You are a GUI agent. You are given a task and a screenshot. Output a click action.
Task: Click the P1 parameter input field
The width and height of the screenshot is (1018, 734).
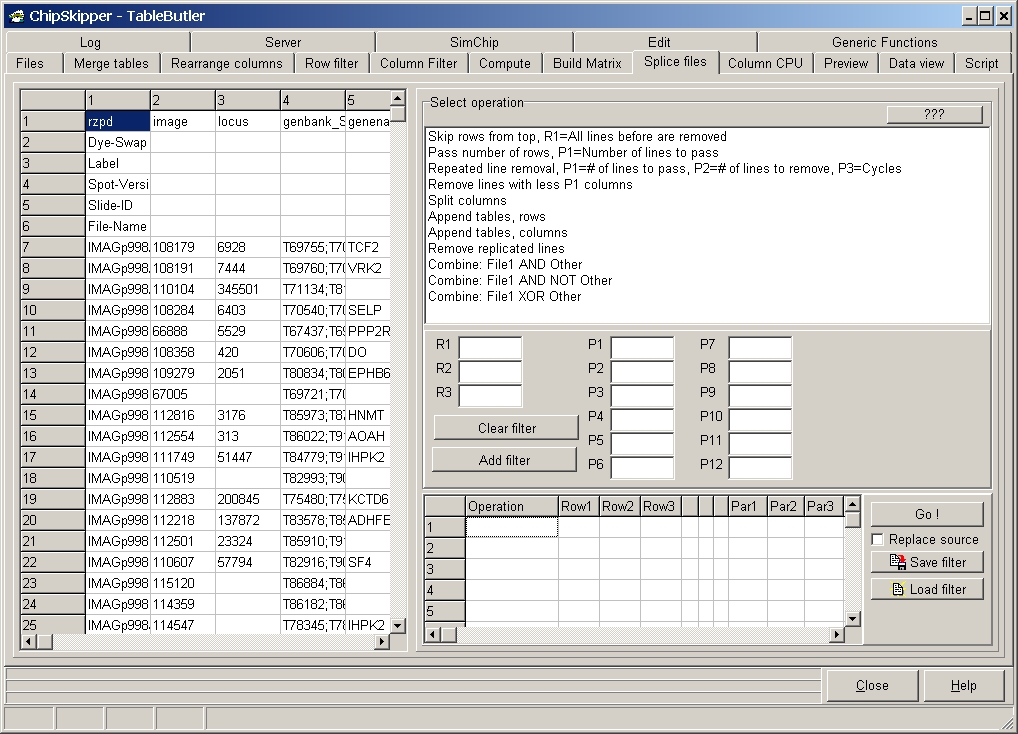642,348
